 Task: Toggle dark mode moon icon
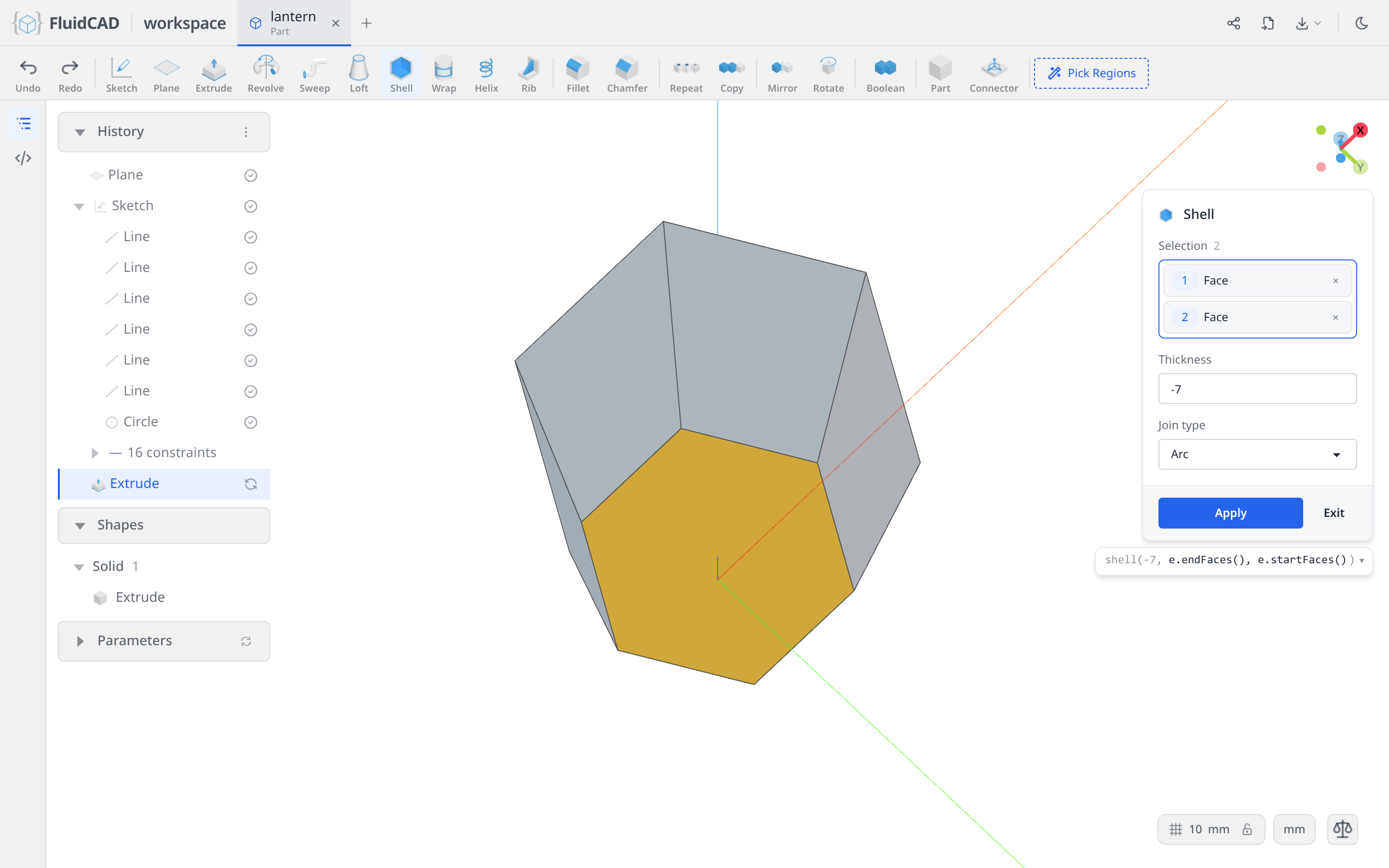pos(1362,23)
